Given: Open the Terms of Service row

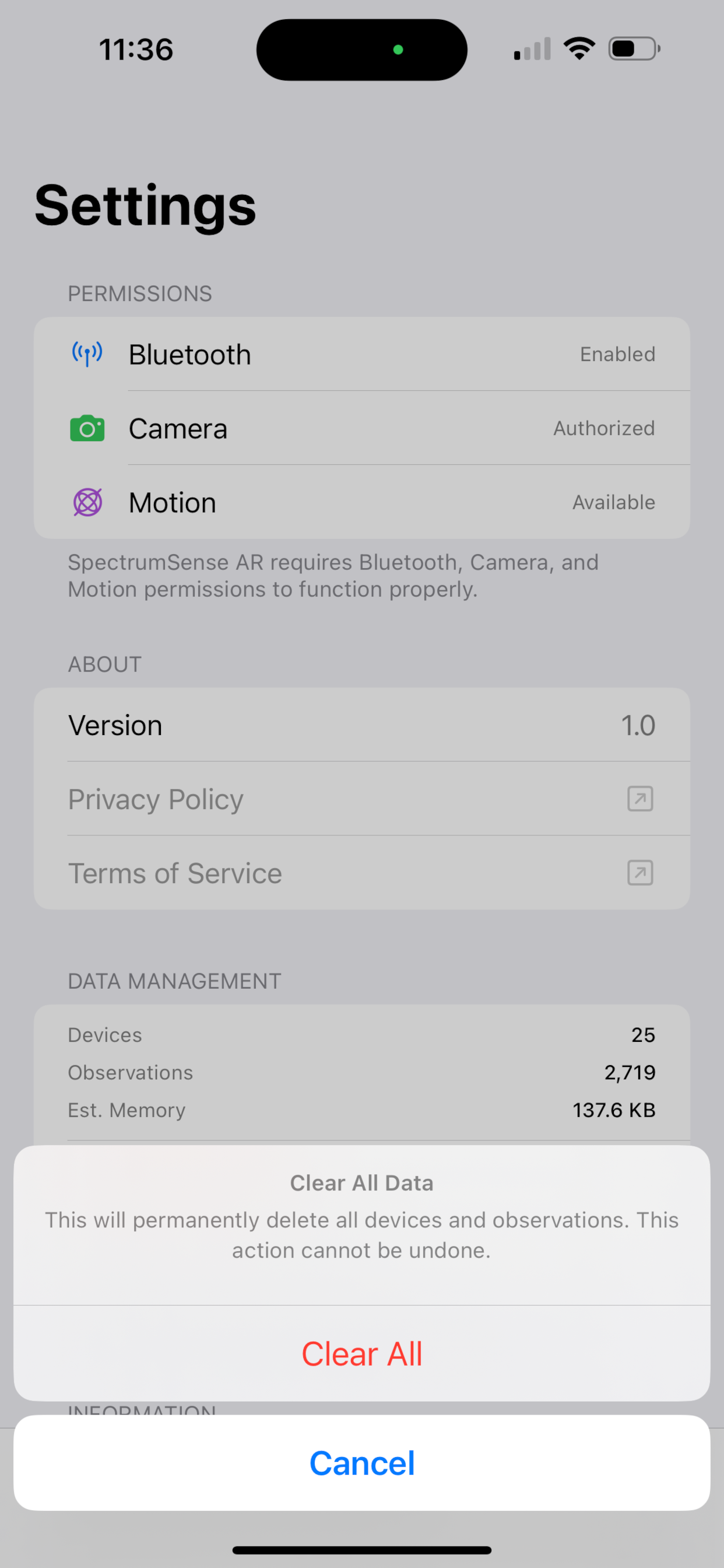Looking at the screenshot, I should click(x=362, y=873).
